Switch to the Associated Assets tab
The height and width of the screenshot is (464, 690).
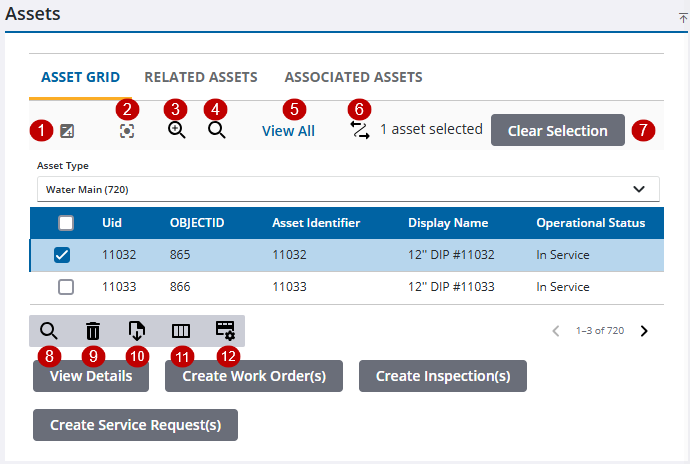pyautogui.click(x=353, y=77)
